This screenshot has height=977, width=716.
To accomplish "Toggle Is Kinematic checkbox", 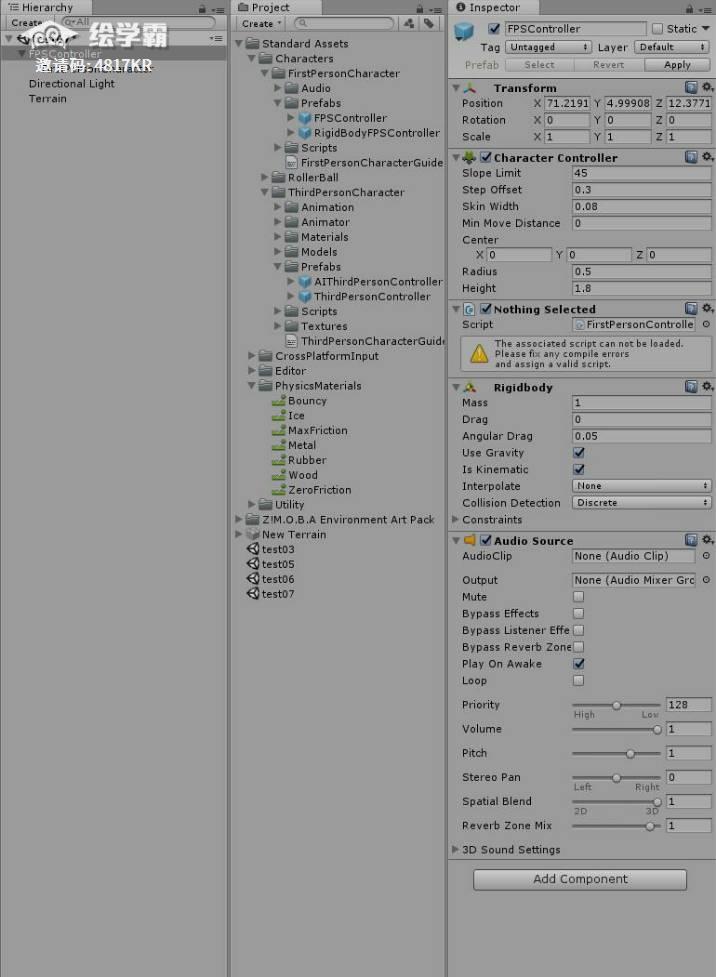I will (x=579, y=469).
